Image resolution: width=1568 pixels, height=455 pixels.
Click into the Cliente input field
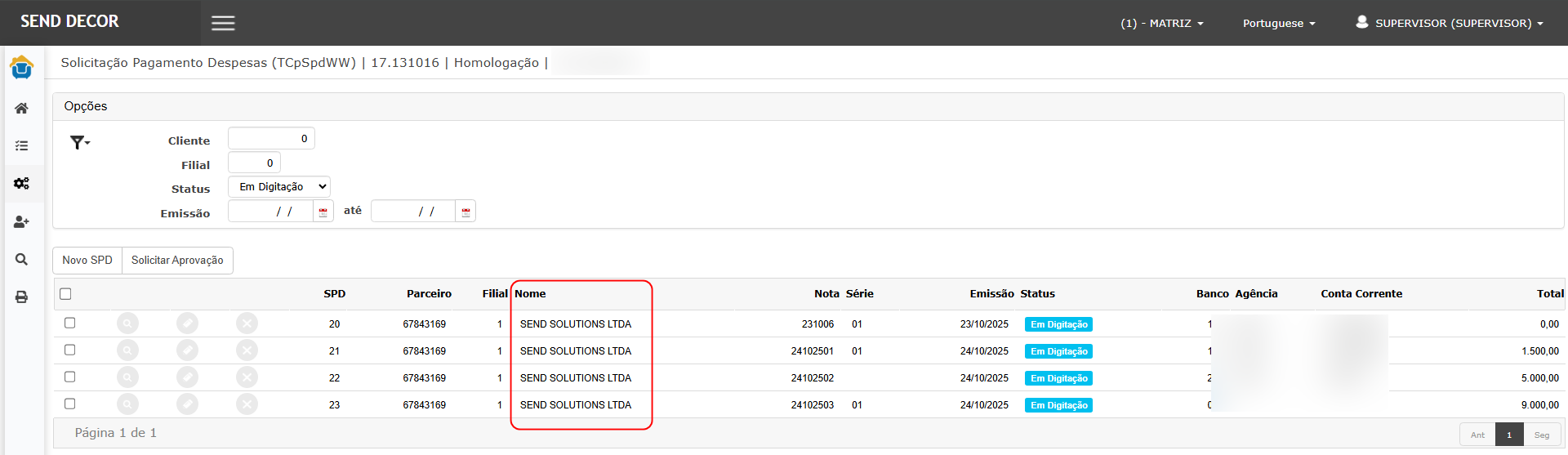[x=271, y=139]
